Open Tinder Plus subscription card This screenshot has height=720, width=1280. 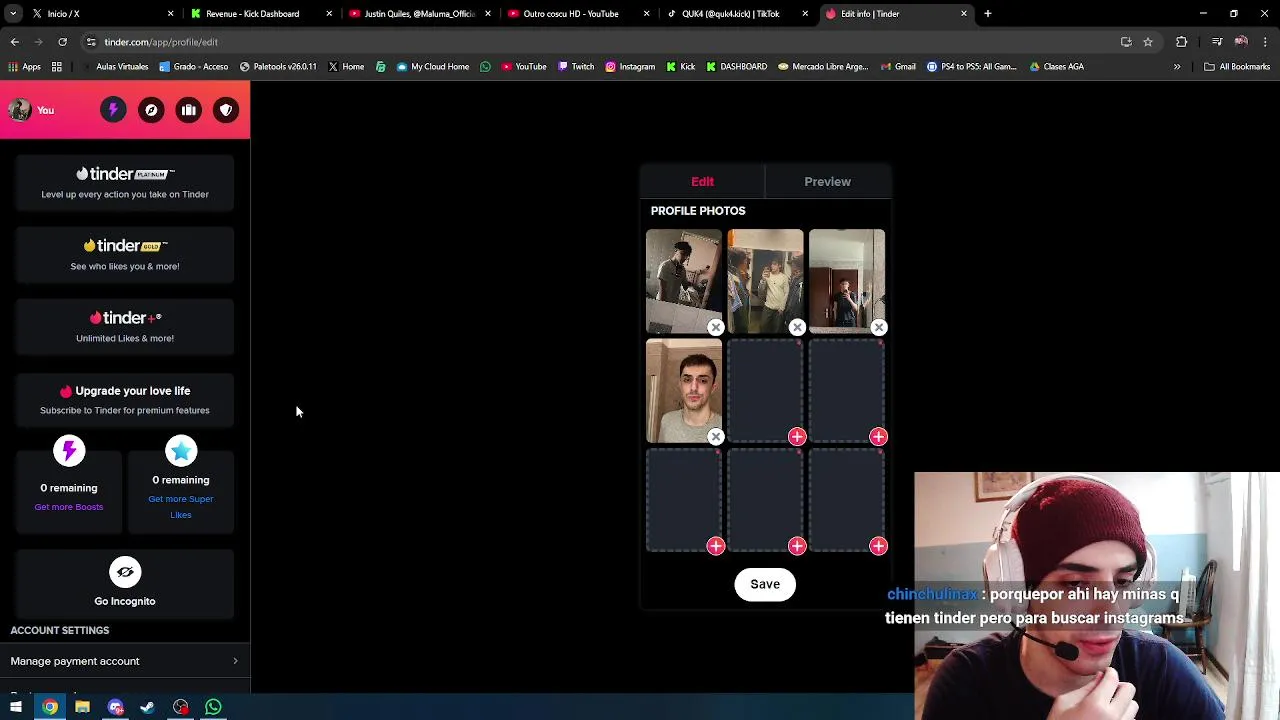click(125, 327)
